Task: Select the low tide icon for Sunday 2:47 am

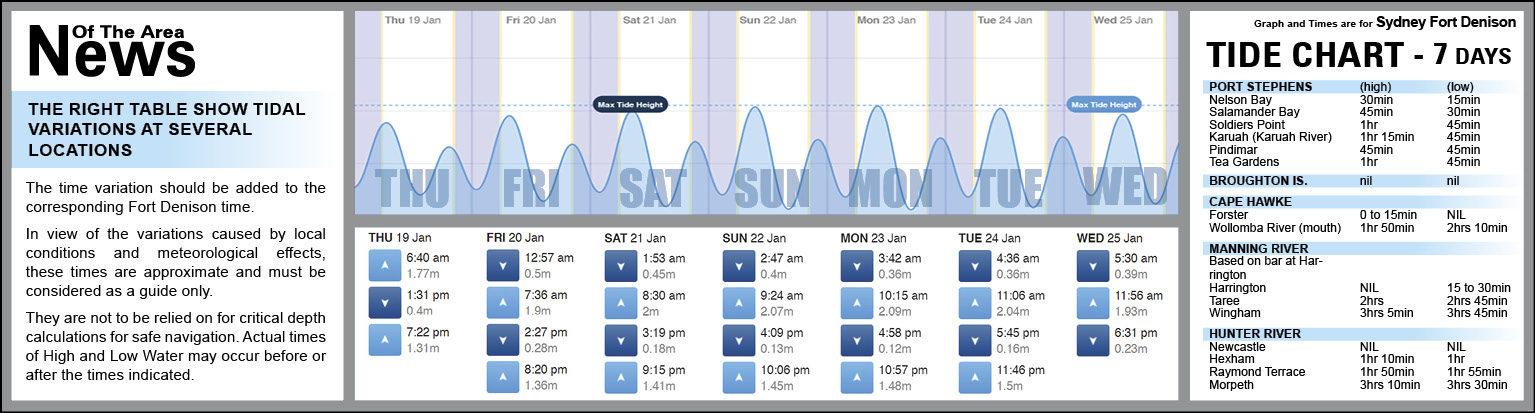Action: (x=738, y=266)
